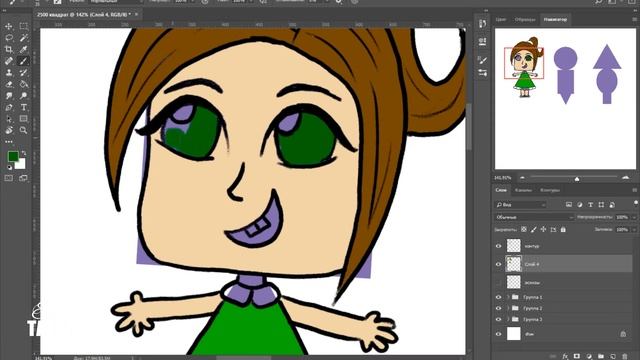Select the Paint Bucket tool
Image resolution: width=640 pixels, height=360 pixels.
(24, 84)
